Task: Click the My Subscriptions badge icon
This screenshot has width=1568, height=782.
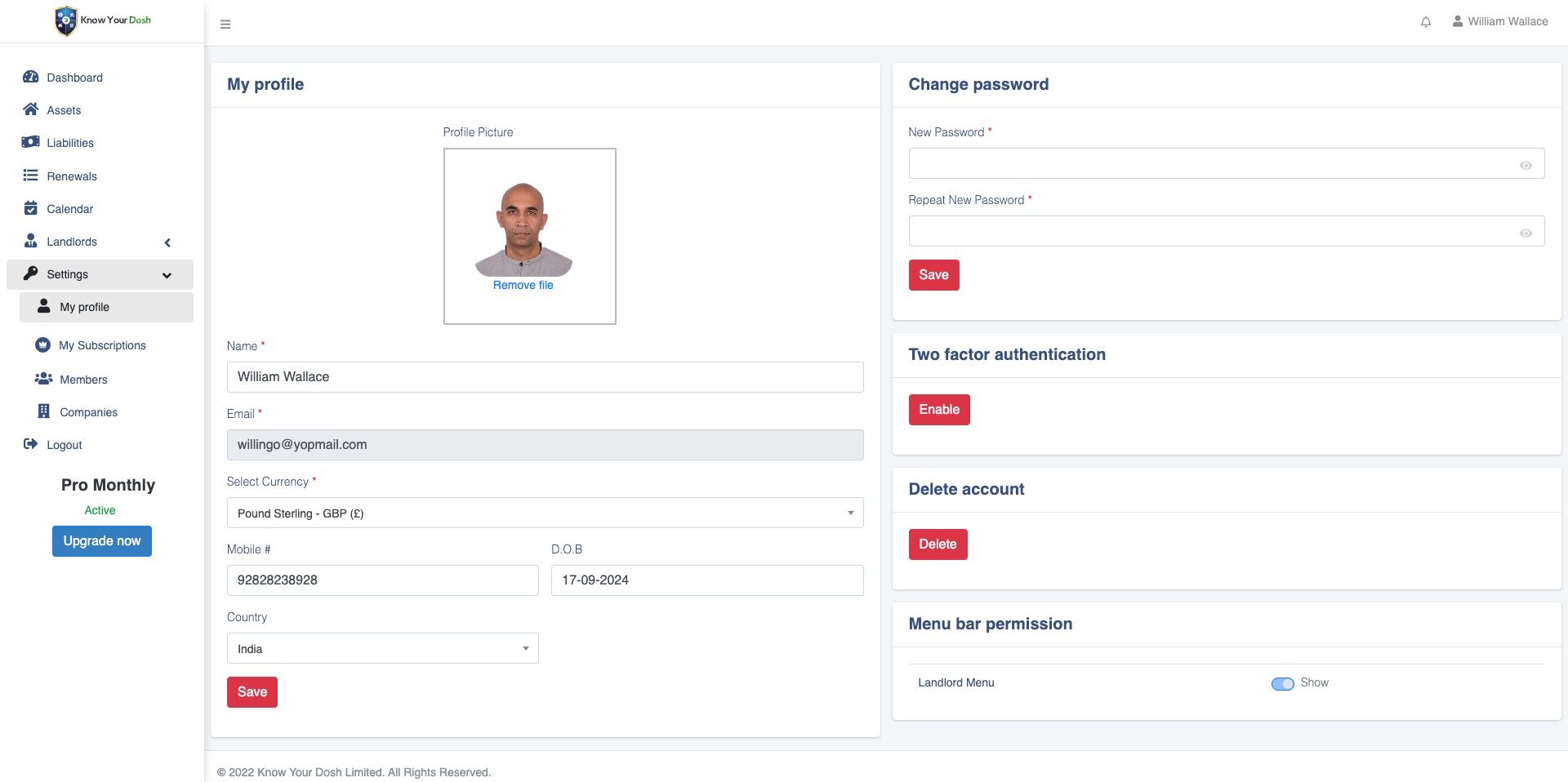Action: click(x=42, y=345)
